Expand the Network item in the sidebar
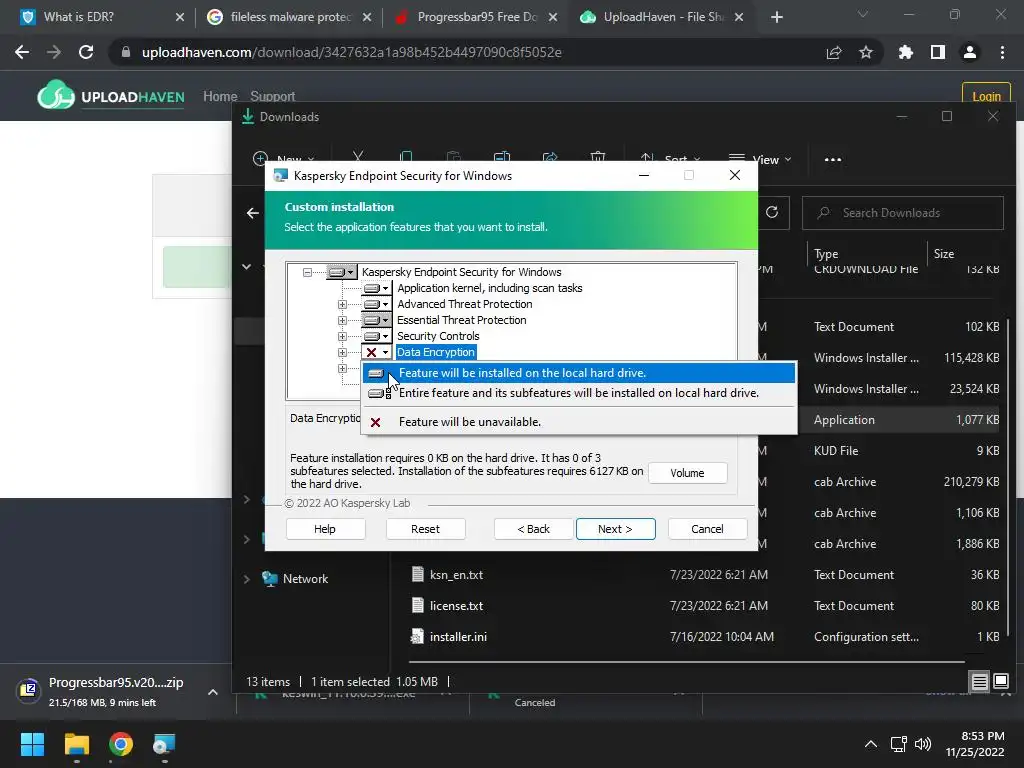The height and width of the screenshot is (768, 1024). pyautogui.click(x=246, y=579)
